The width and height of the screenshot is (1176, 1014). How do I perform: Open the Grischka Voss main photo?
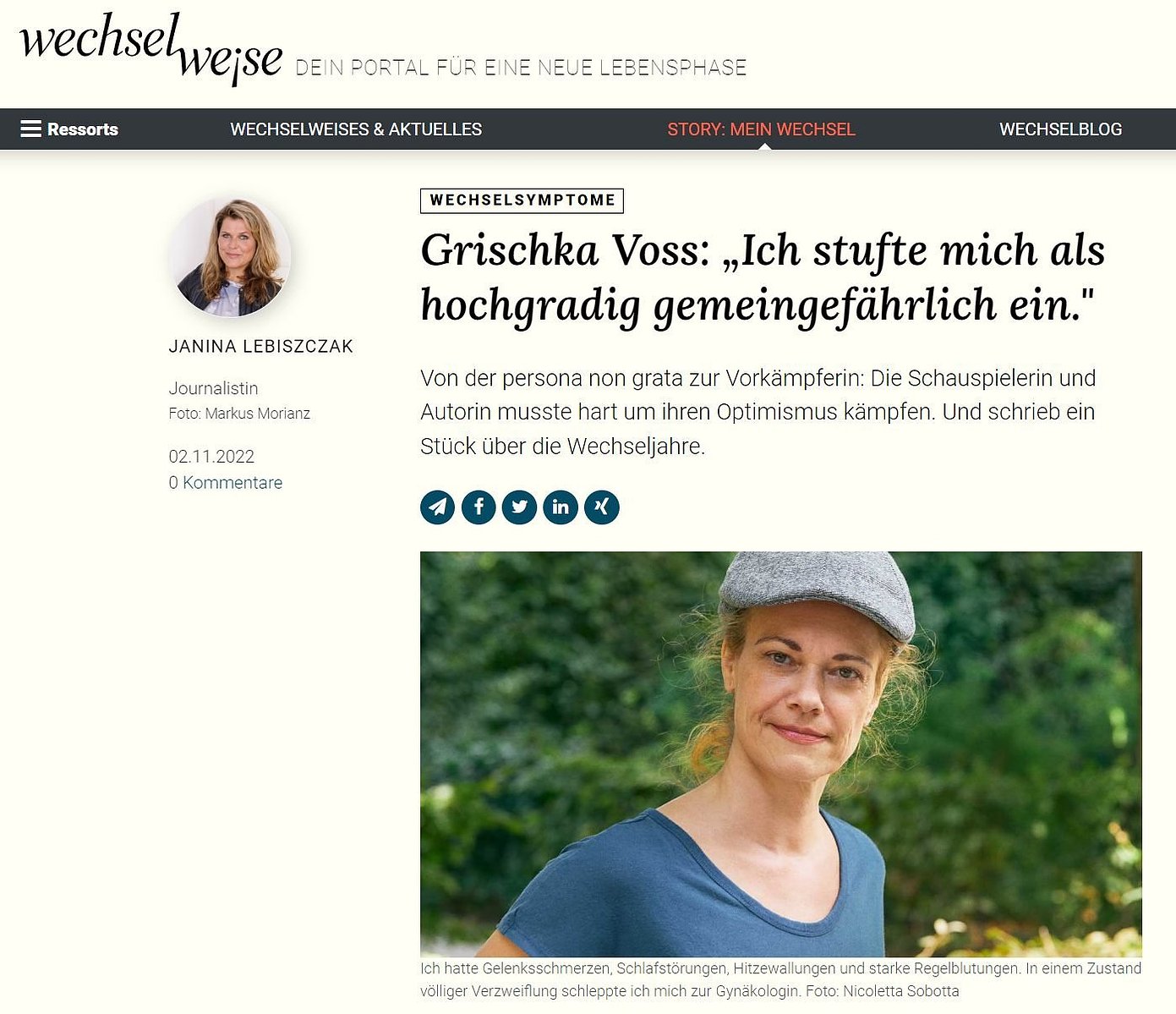(x=781, y=754)
